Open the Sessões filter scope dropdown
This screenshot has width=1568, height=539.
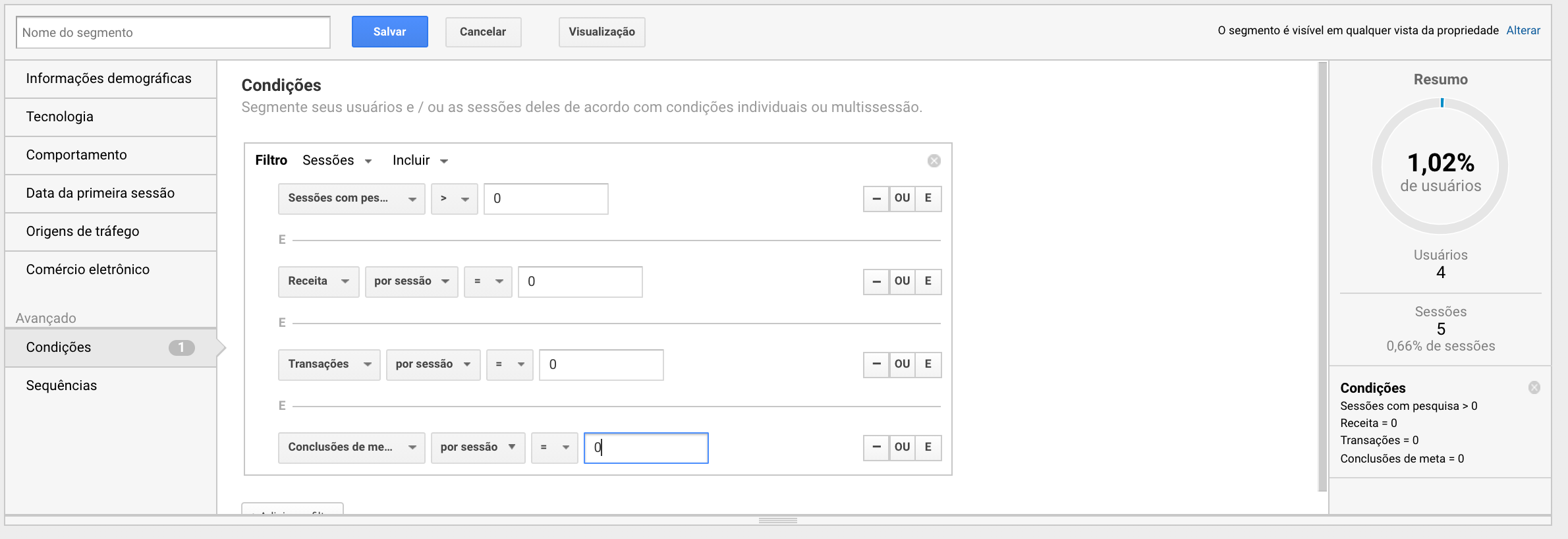coord(337,161)
